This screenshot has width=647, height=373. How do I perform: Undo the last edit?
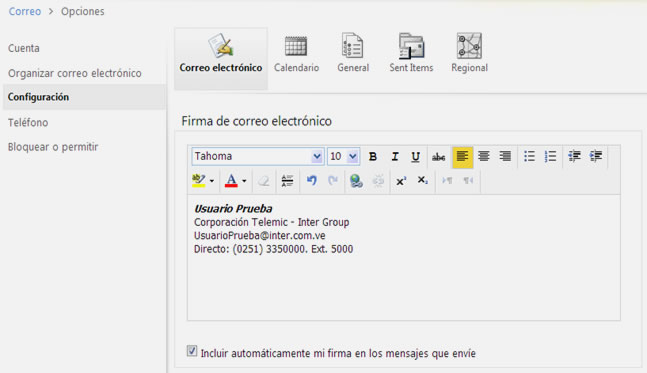tap(312, 181)
